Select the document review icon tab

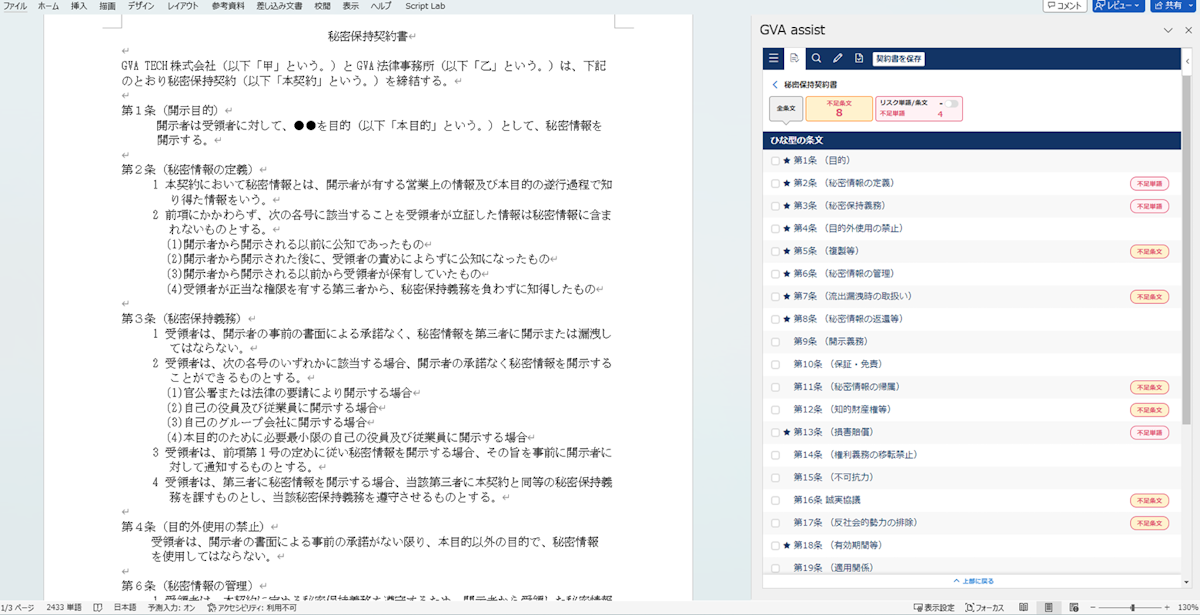pyautogui.click(x=794, y=59)
